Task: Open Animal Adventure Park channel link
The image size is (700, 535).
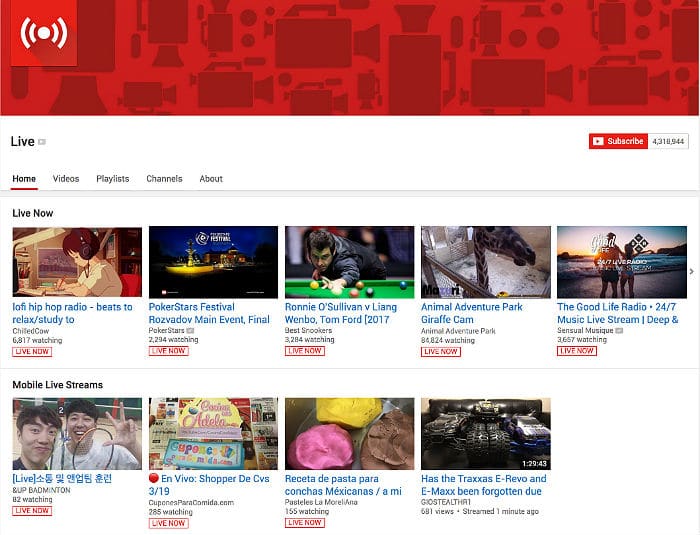Action: 458,331
